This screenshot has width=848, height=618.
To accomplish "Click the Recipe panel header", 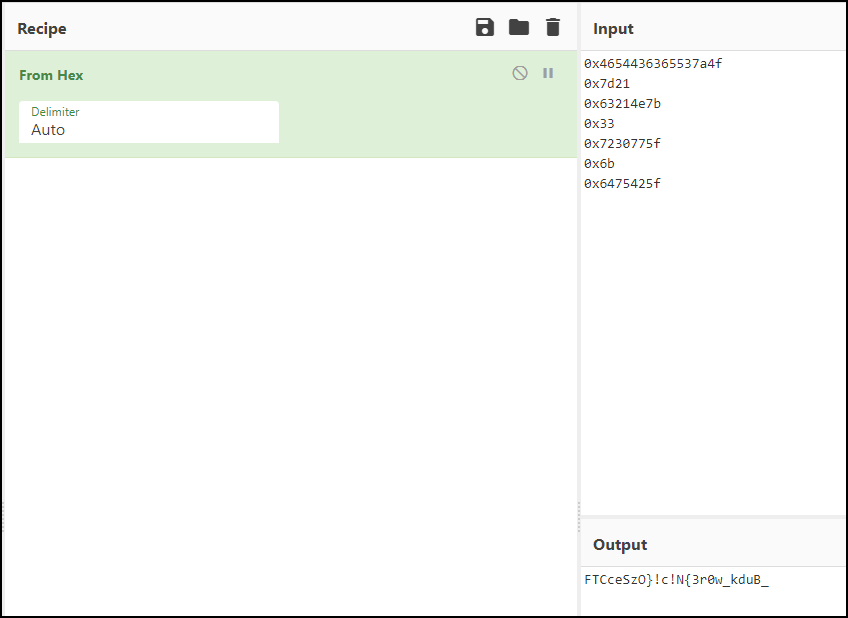I will pyautogui.click(x=42, y=28).
